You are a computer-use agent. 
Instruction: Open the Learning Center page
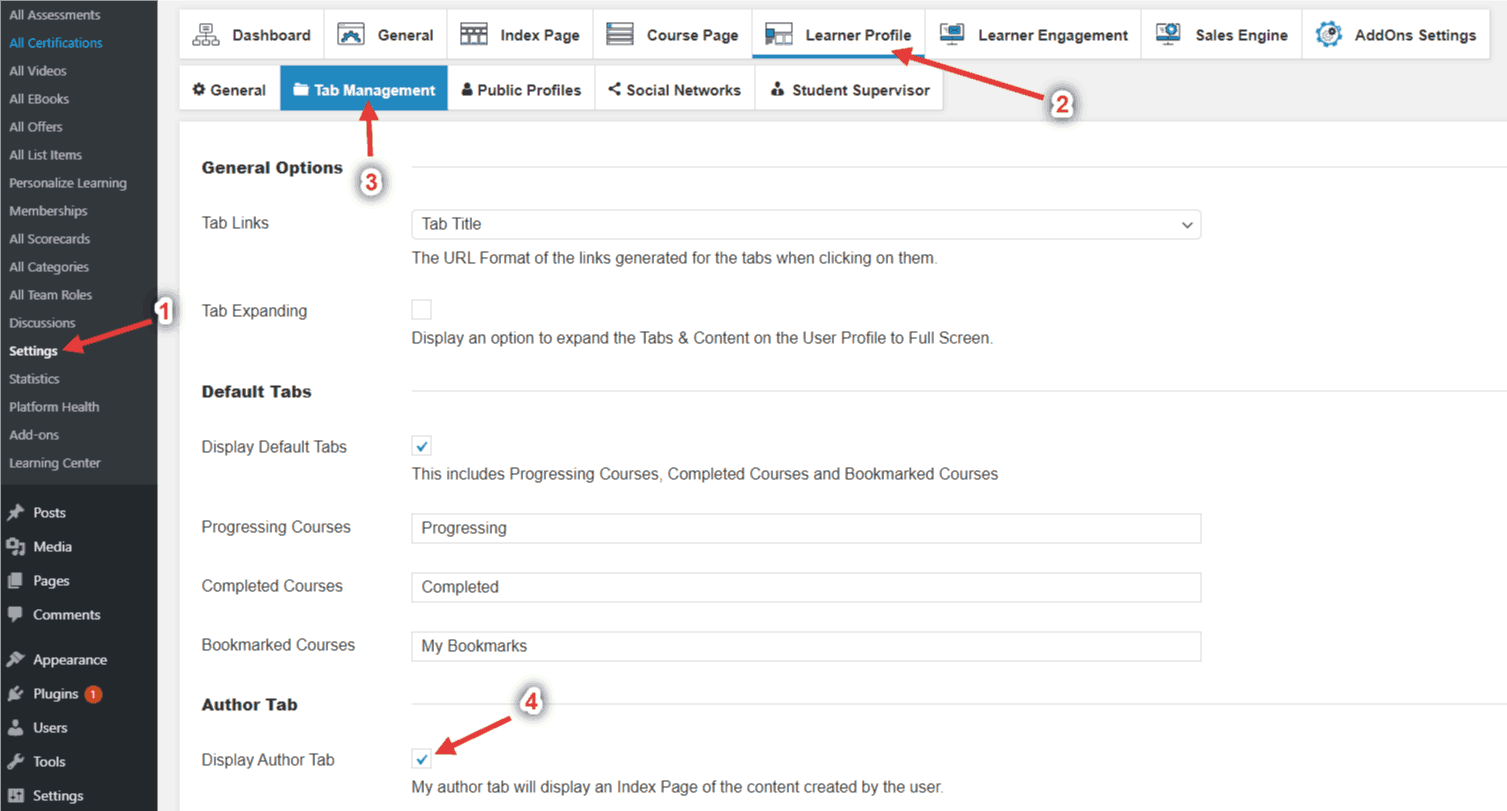pos(54,462)
